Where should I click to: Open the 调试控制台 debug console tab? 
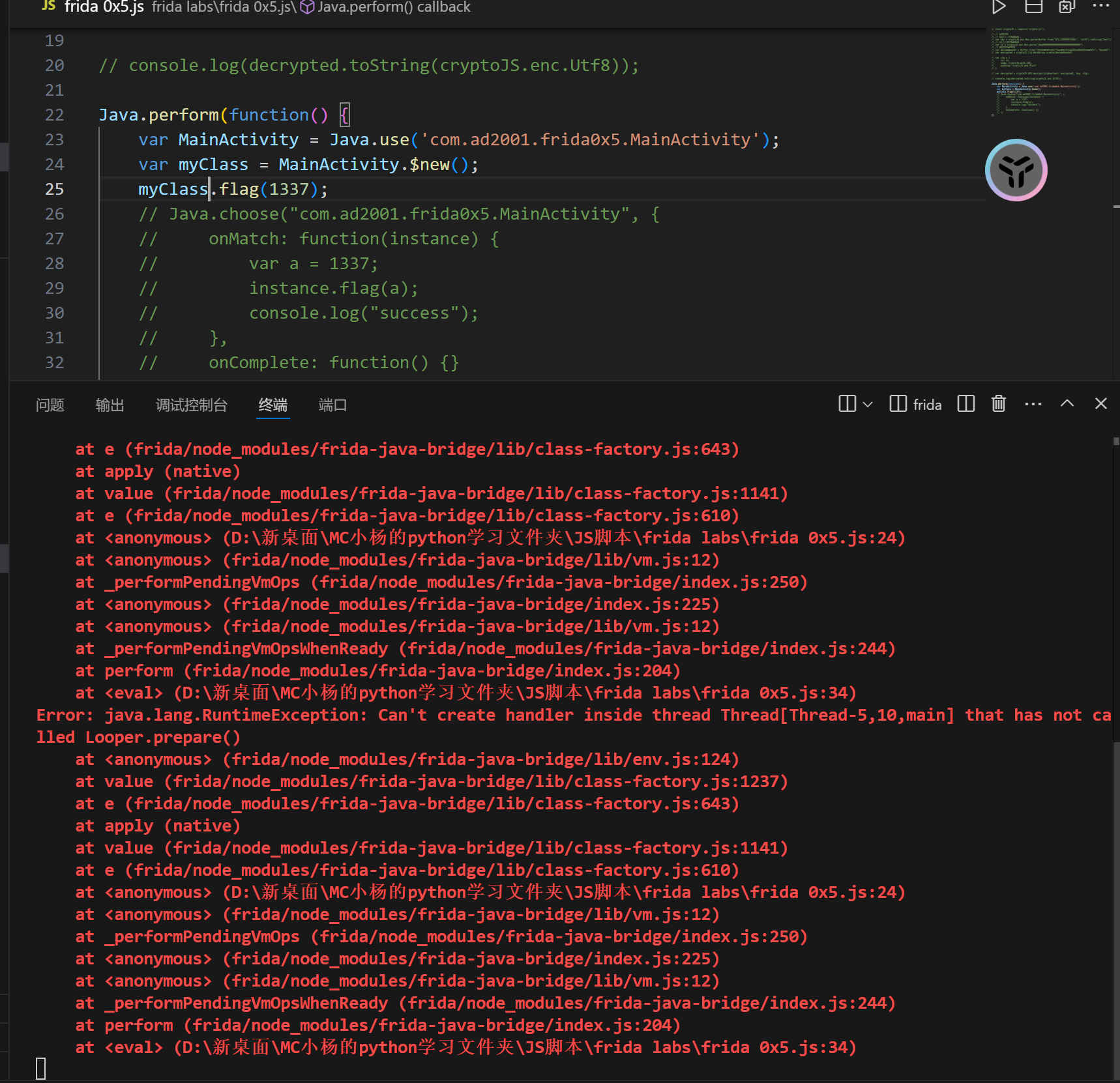pos(191,405)
